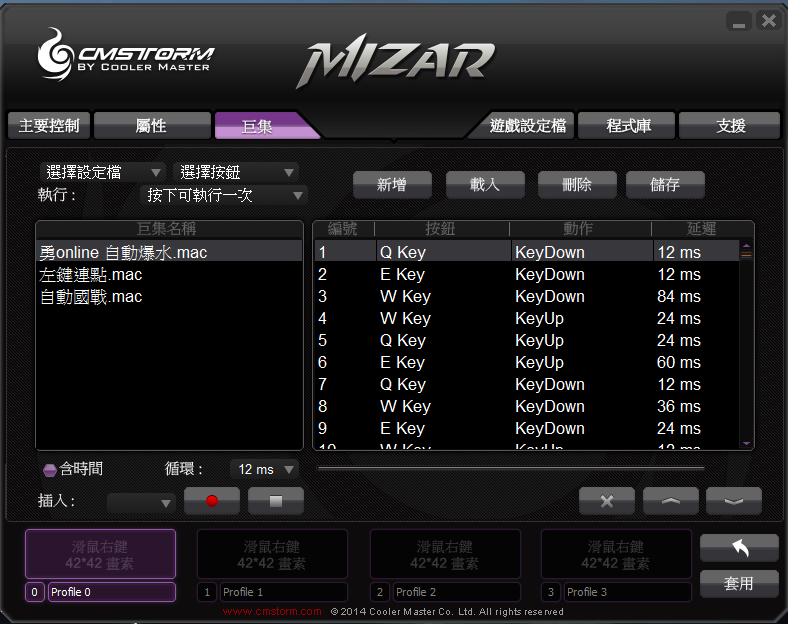Minimize the Mizar window

(x=738, y=22)
